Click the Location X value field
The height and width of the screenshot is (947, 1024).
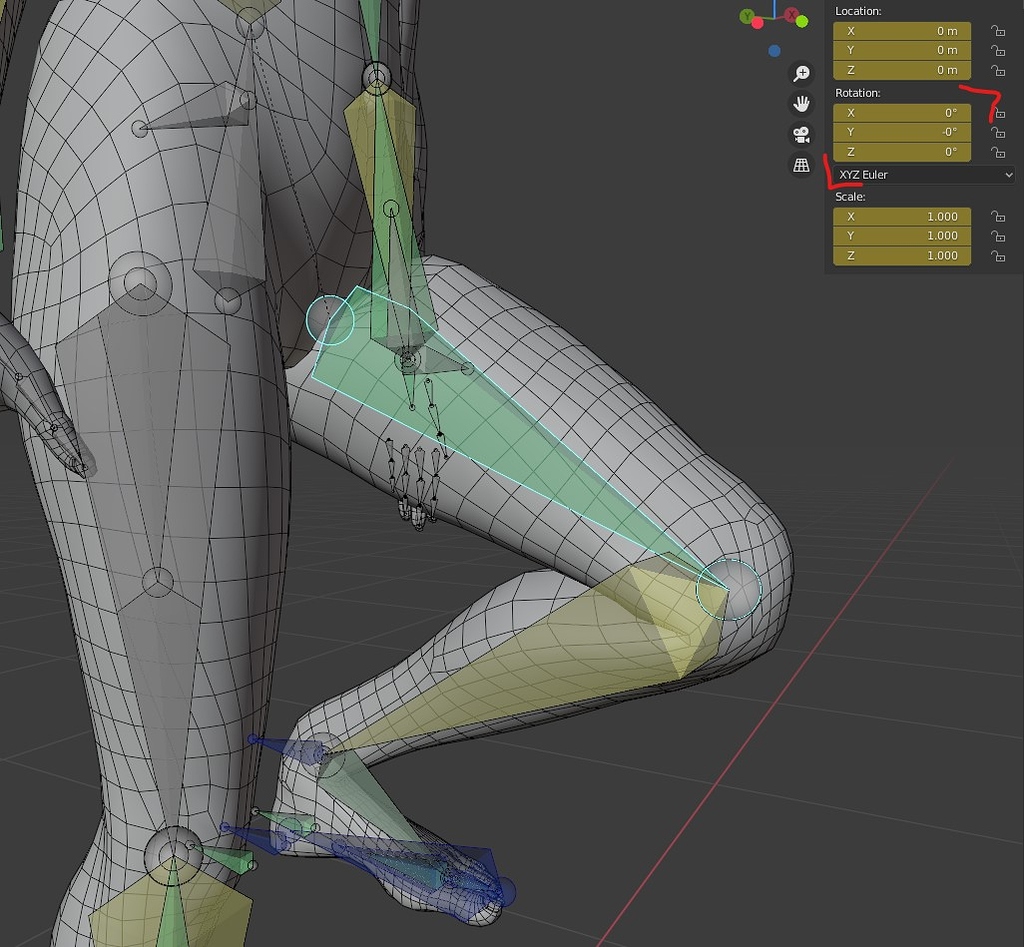click(x=901, y=31)
